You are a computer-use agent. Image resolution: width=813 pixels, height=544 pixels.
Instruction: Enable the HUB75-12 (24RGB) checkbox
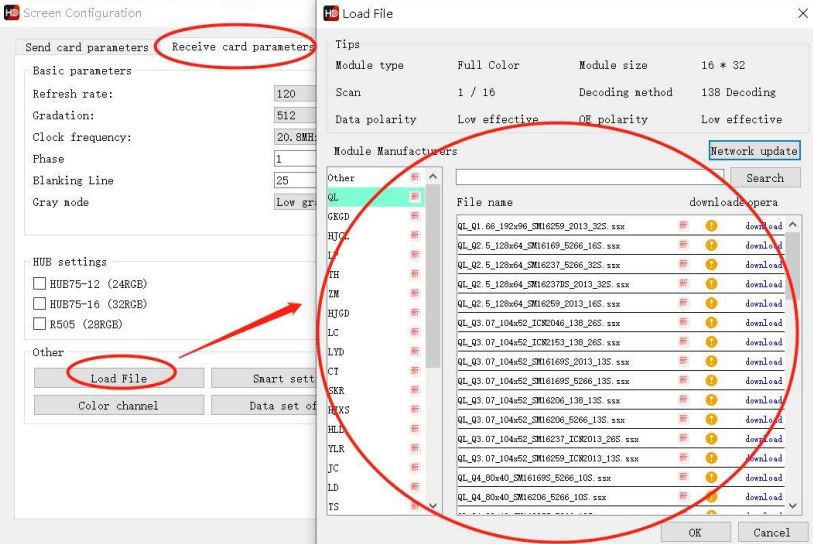pos(39,283)
